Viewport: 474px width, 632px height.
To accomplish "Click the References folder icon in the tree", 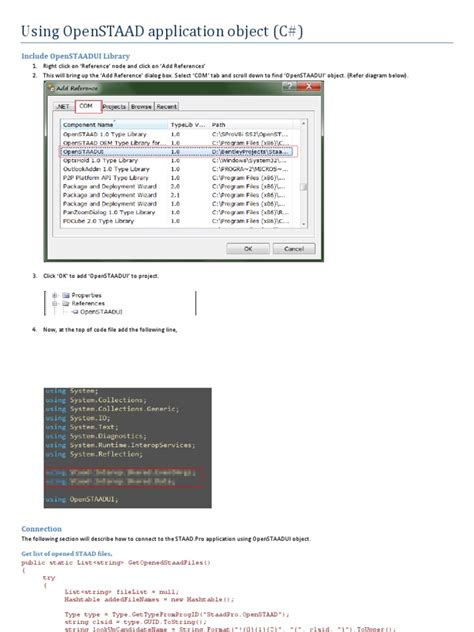I will [66, 303].
